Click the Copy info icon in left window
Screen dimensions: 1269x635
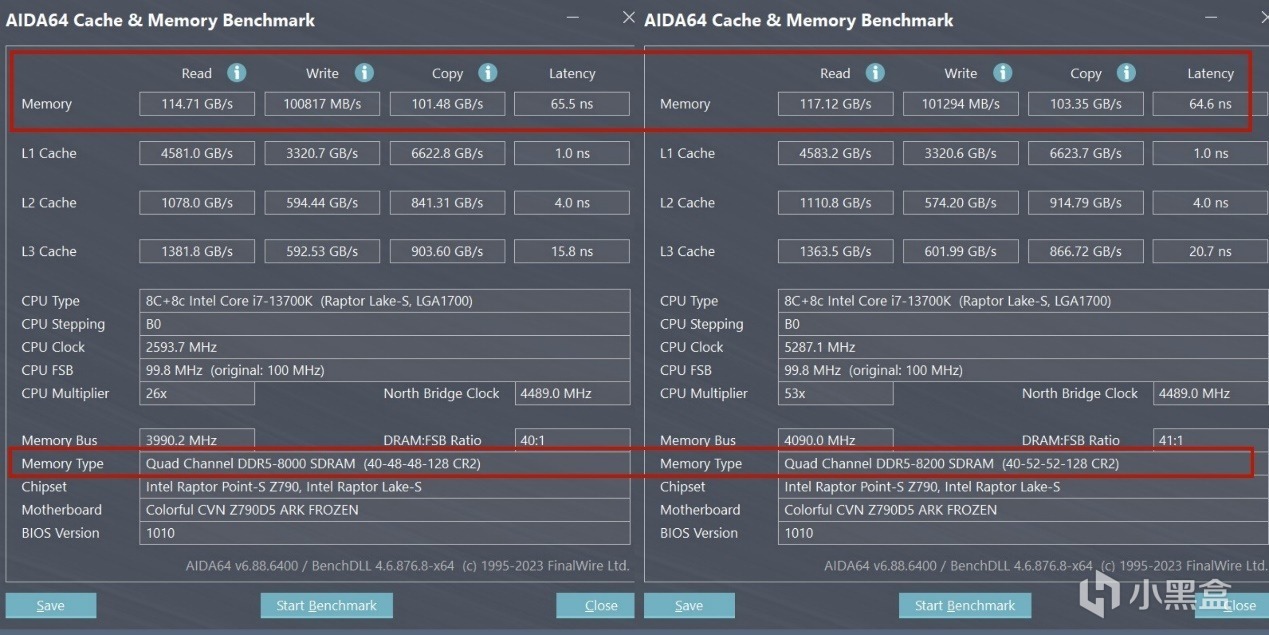pos(487,73)
